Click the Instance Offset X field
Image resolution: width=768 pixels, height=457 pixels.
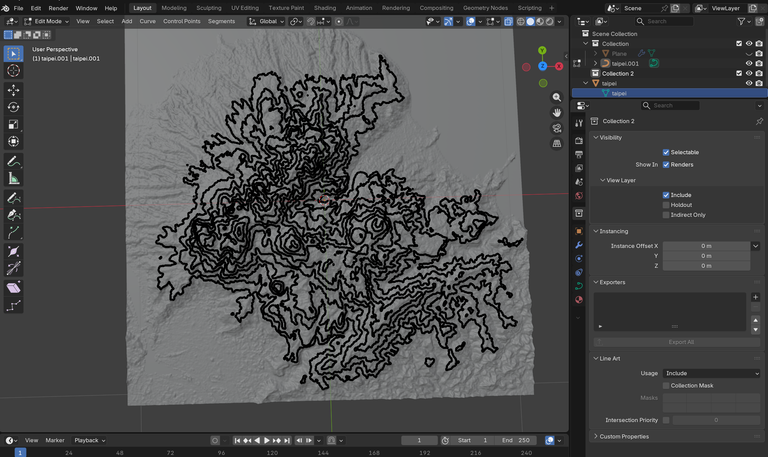pos(706,246)
